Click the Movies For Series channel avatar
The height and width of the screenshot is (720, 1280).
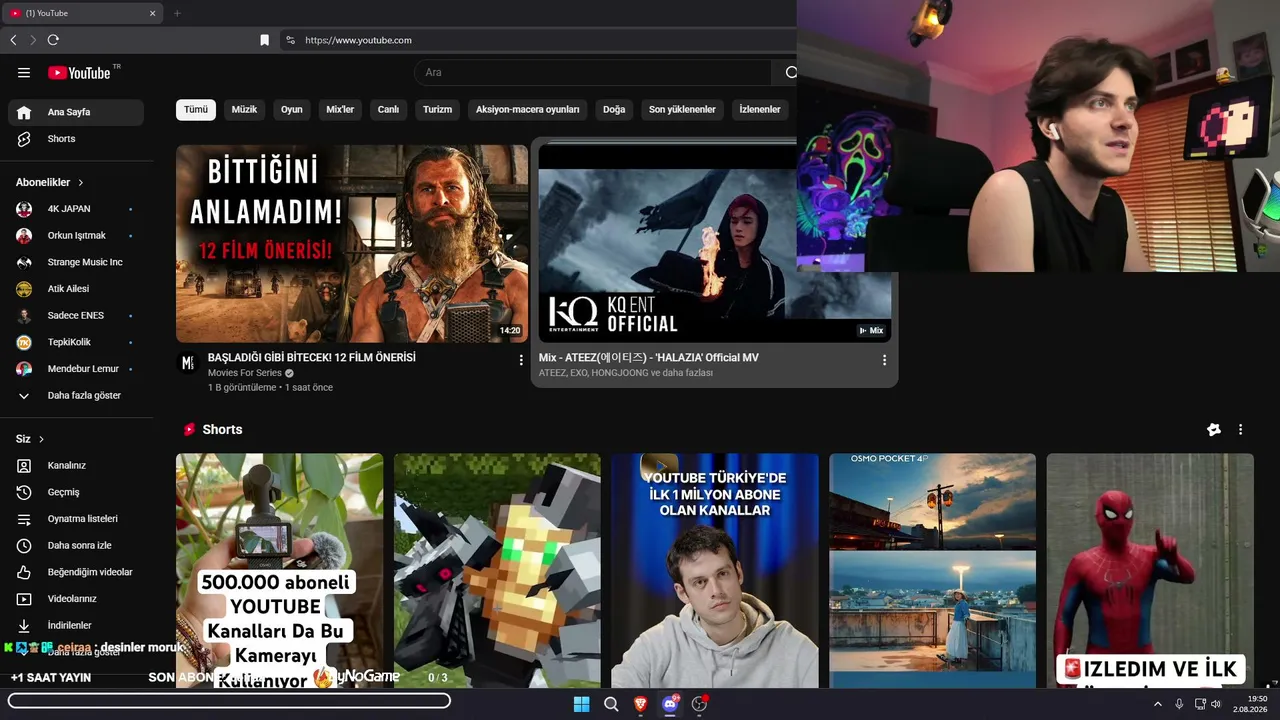click(x=187, y=362)
